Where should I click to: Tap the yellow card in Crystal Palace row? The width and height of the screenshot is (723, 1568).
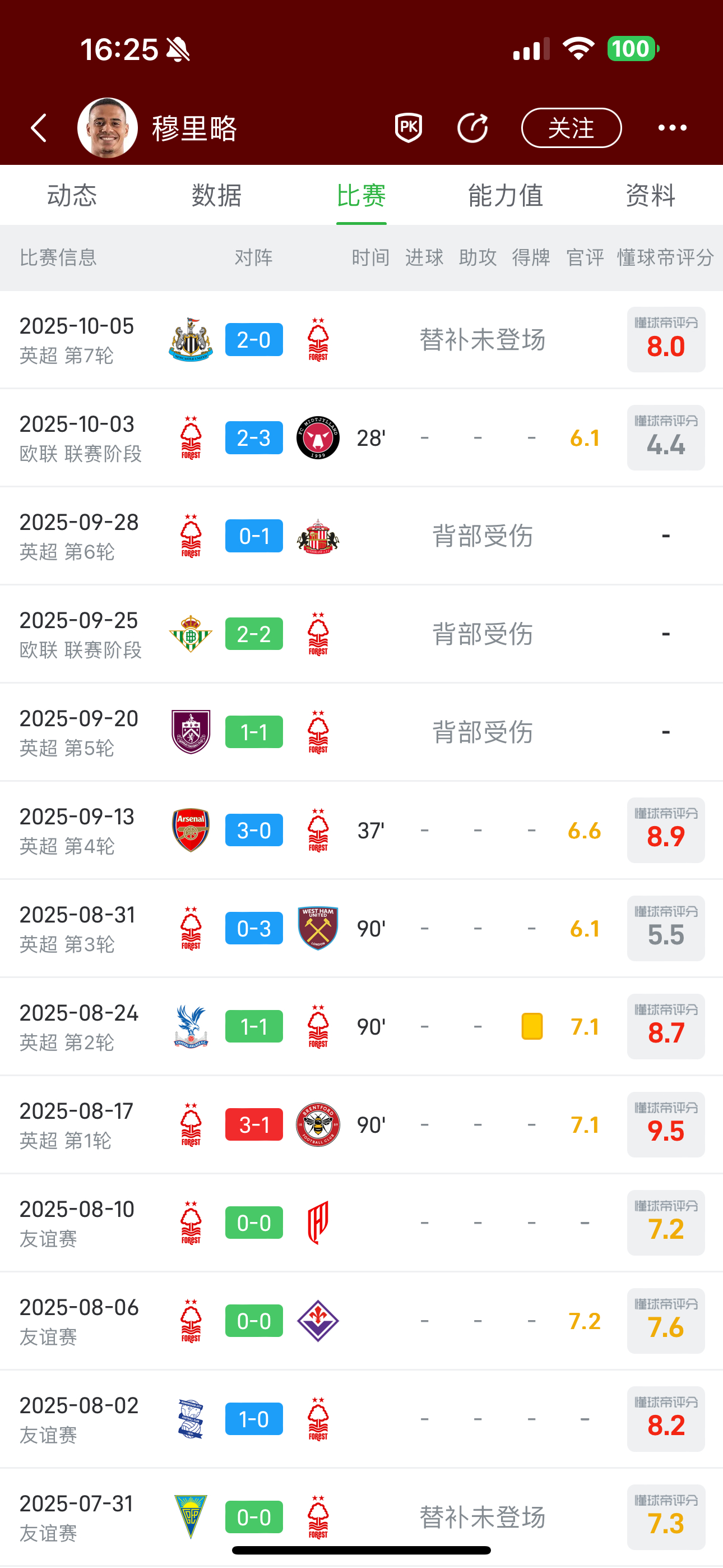click(x=532, y=1026)
